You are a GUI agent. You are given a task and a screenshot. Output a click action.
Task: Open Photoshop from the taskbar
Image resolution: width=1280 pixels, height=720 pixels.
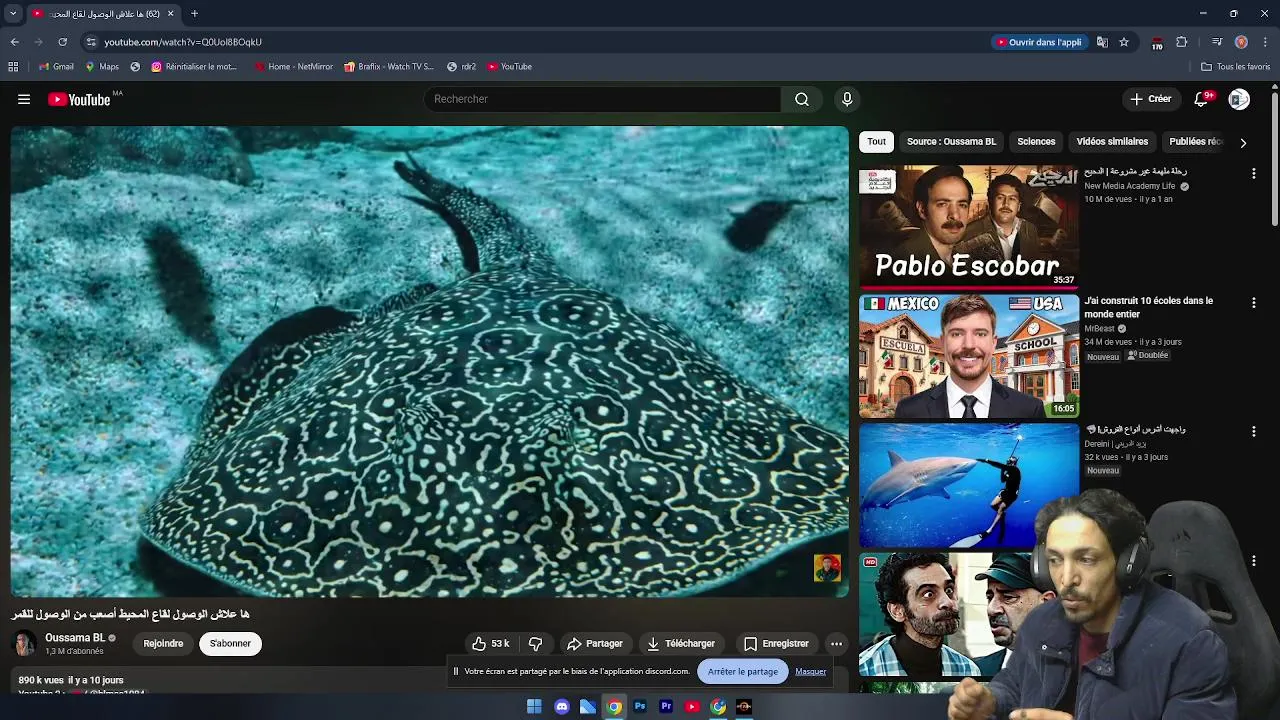click(x=640, y=707)
